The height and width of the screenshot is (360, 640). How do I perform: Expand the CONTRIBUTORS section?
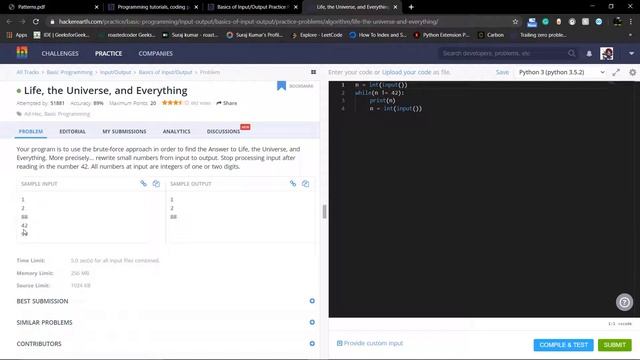click(x=312, y=344)
